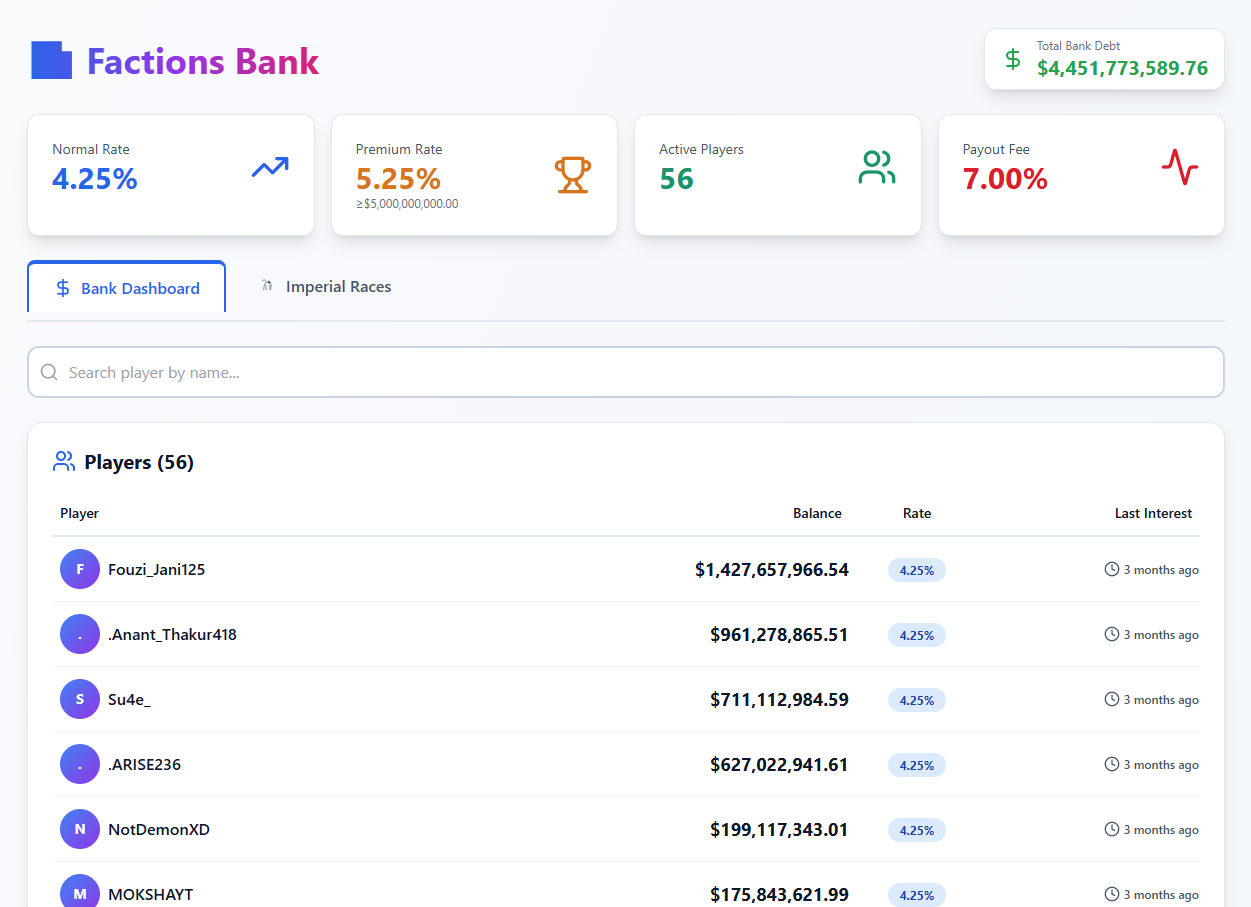This screenshot has height=907, width=1251.
Task: Click the magnifier icon in the search bar
Action: (x=49, y=373)
